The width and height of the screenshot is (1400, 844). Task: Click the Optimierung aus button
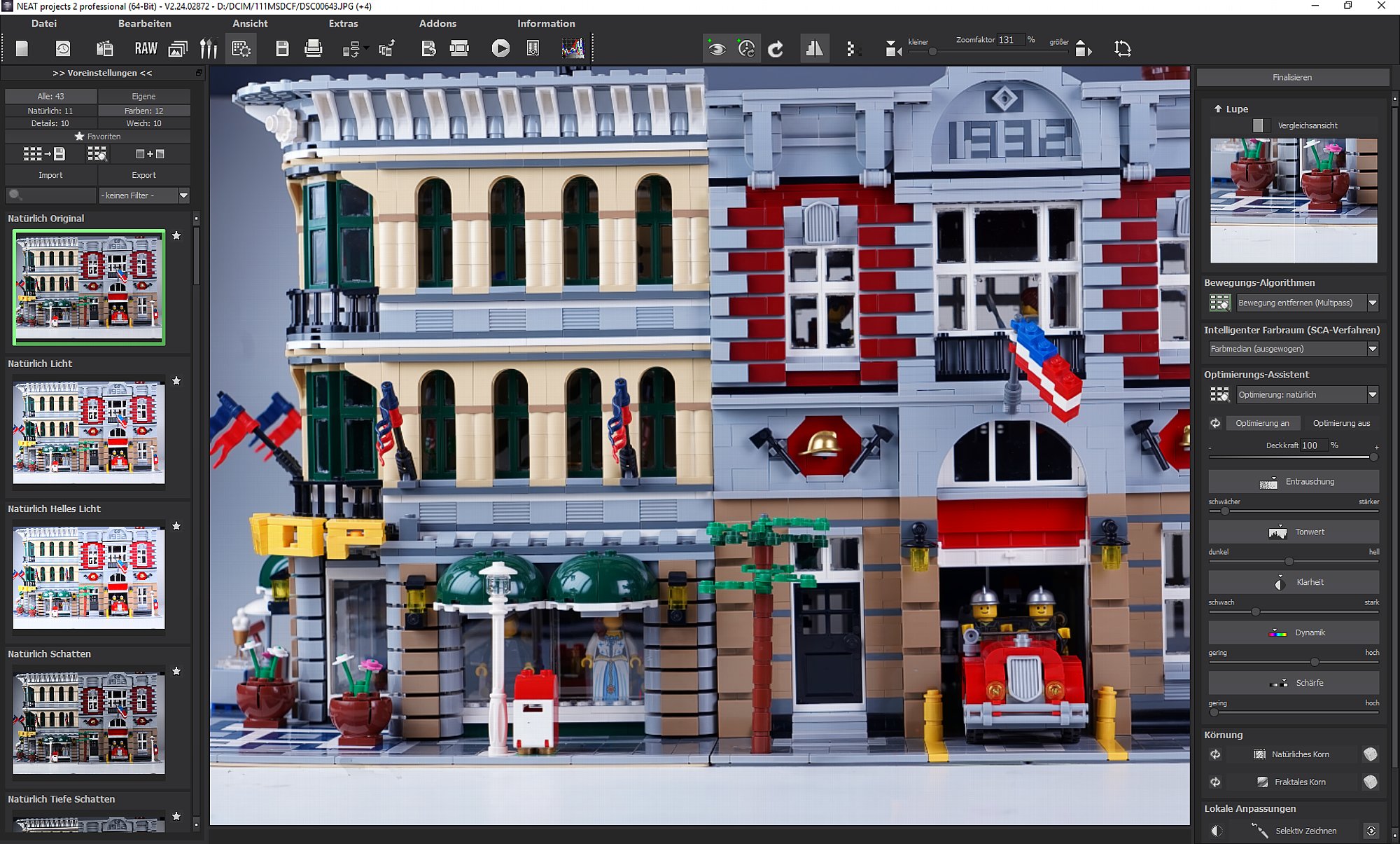[x=1341, y=423]
